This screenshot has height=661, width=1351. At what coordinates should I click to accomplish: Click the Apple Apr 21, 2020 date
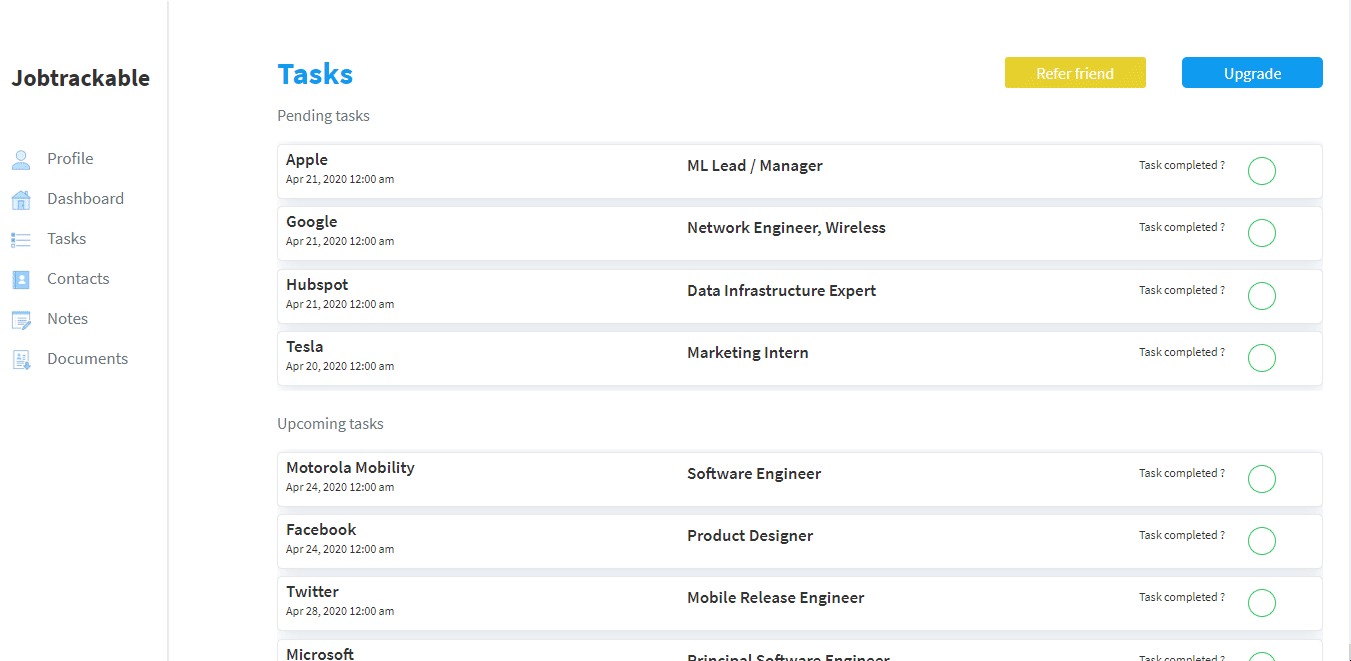340,179
